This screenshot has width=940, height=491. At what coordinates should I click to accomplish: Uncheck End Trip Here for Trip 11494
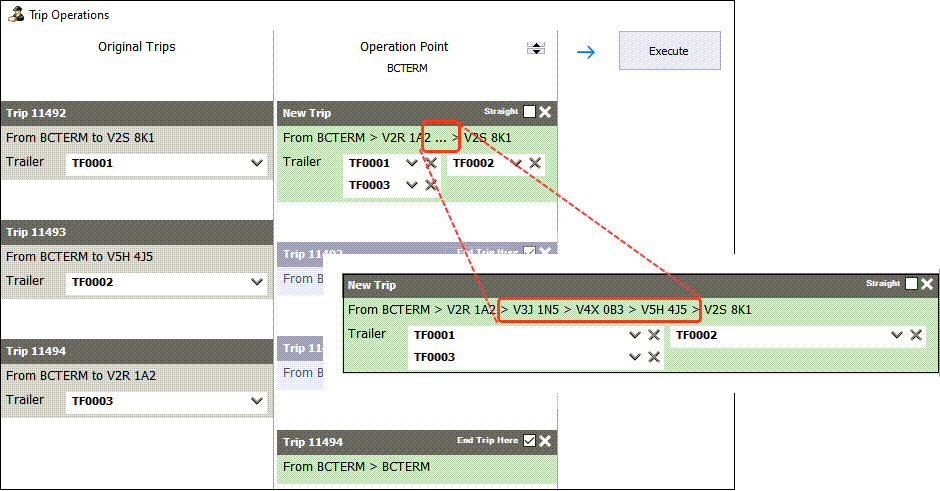(529, 440)
